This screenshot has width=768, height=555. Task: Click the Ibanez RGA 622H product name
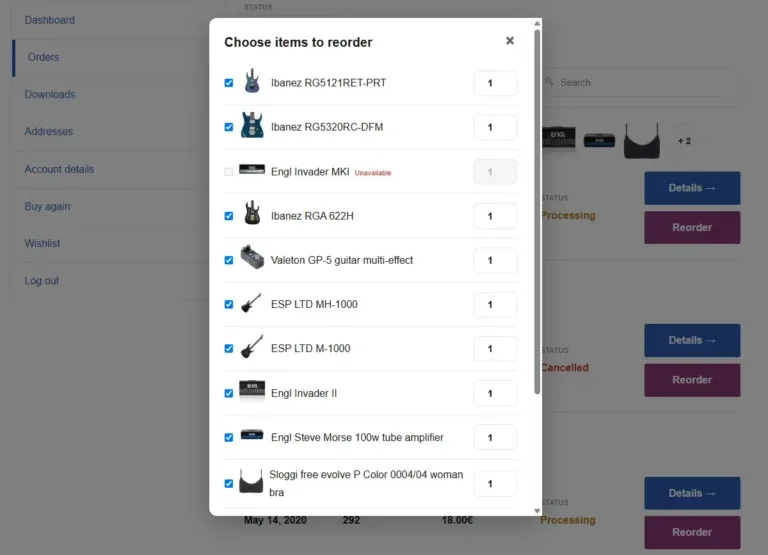312,216
